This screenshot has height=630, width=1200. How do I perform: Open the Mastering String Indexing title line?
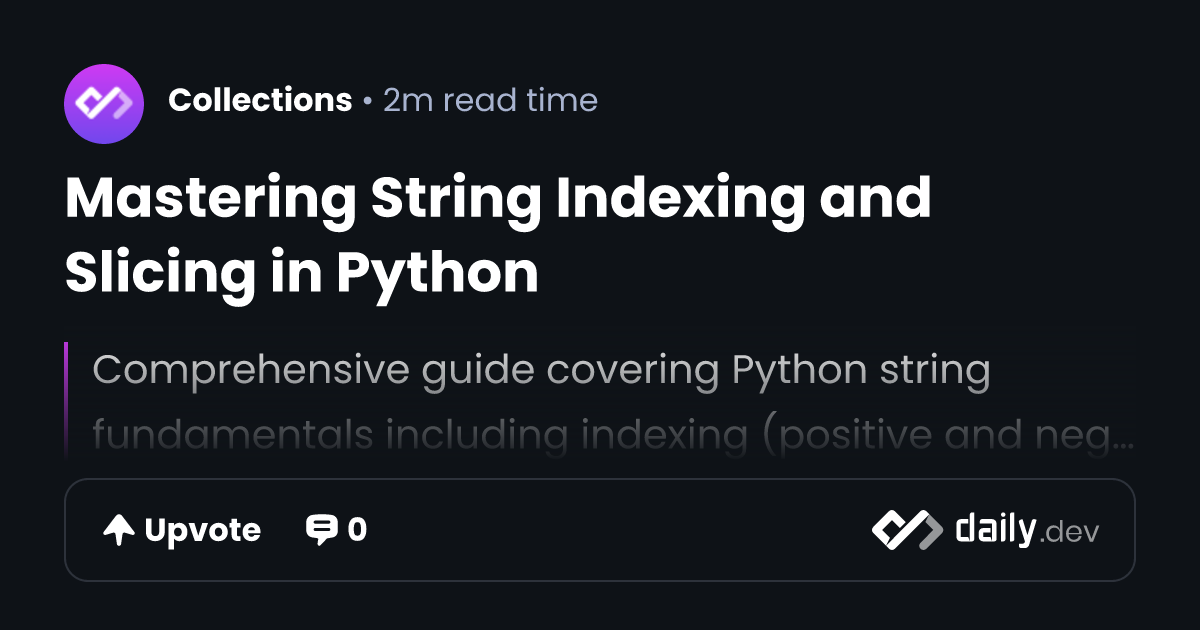(x=498, y=198)
